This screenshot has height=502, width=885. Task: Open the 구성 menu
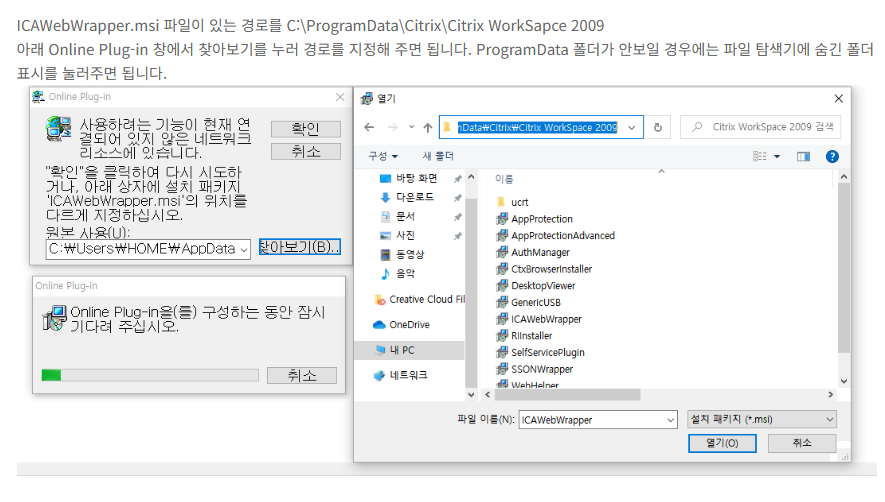(383, 156)
